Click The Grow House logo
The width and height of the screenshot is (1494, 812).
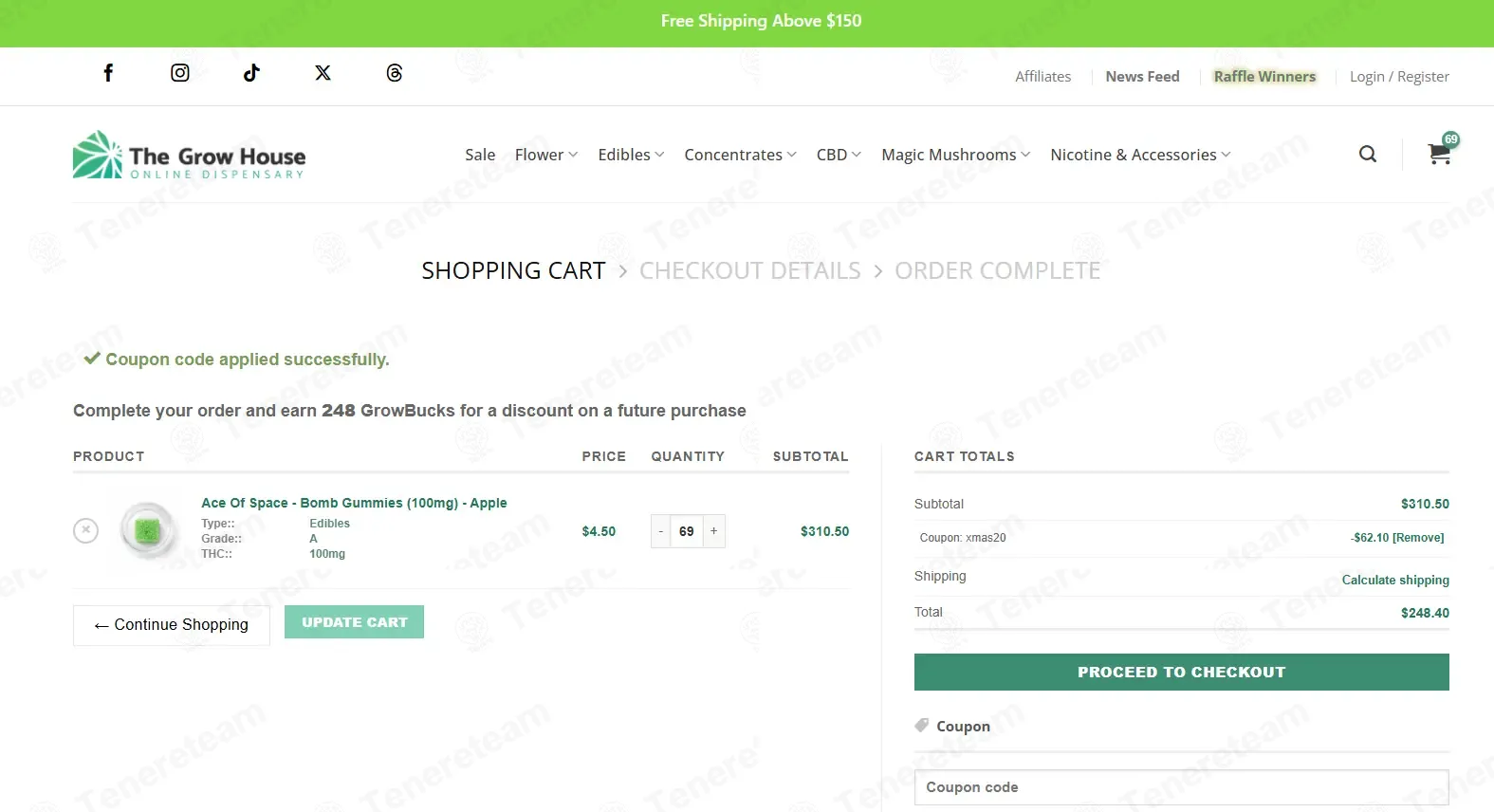(x=190, y=155)
